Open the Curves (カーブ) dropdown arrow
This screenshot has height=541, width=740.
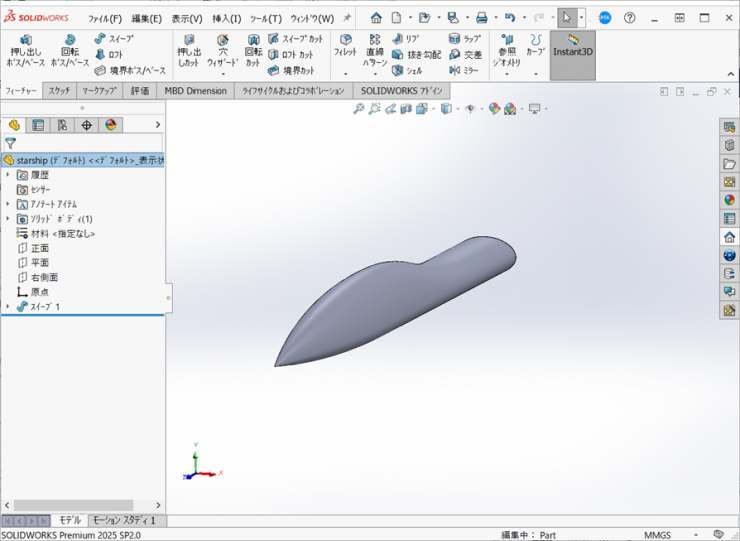536,74
